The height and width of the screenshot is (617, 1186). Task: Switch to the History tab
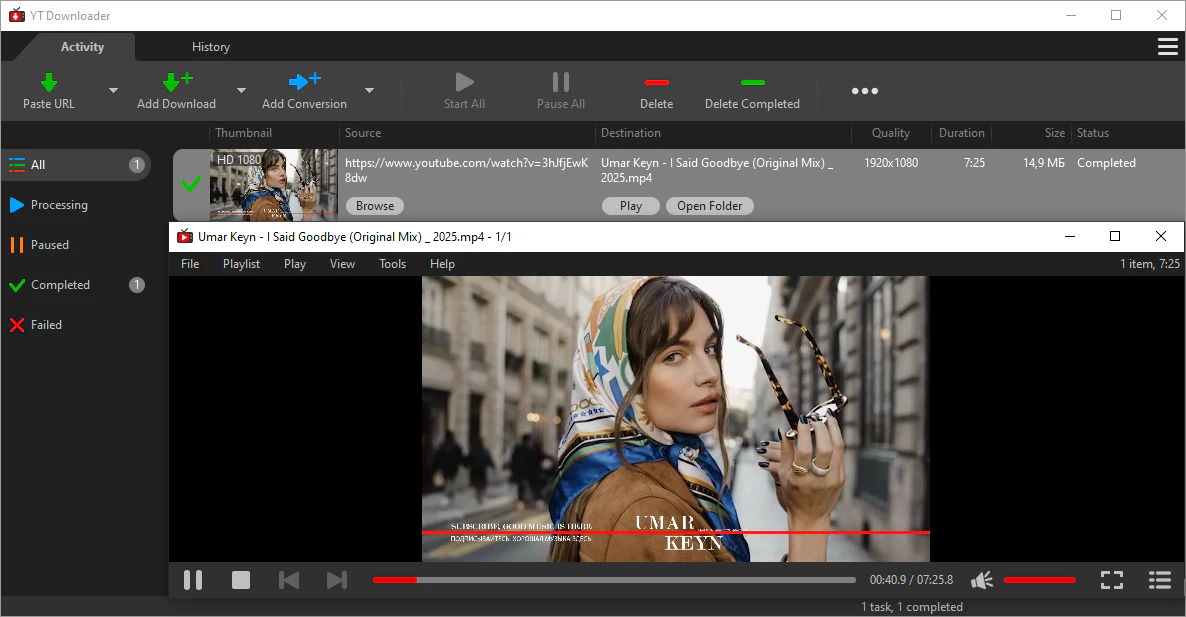point(210,47)
